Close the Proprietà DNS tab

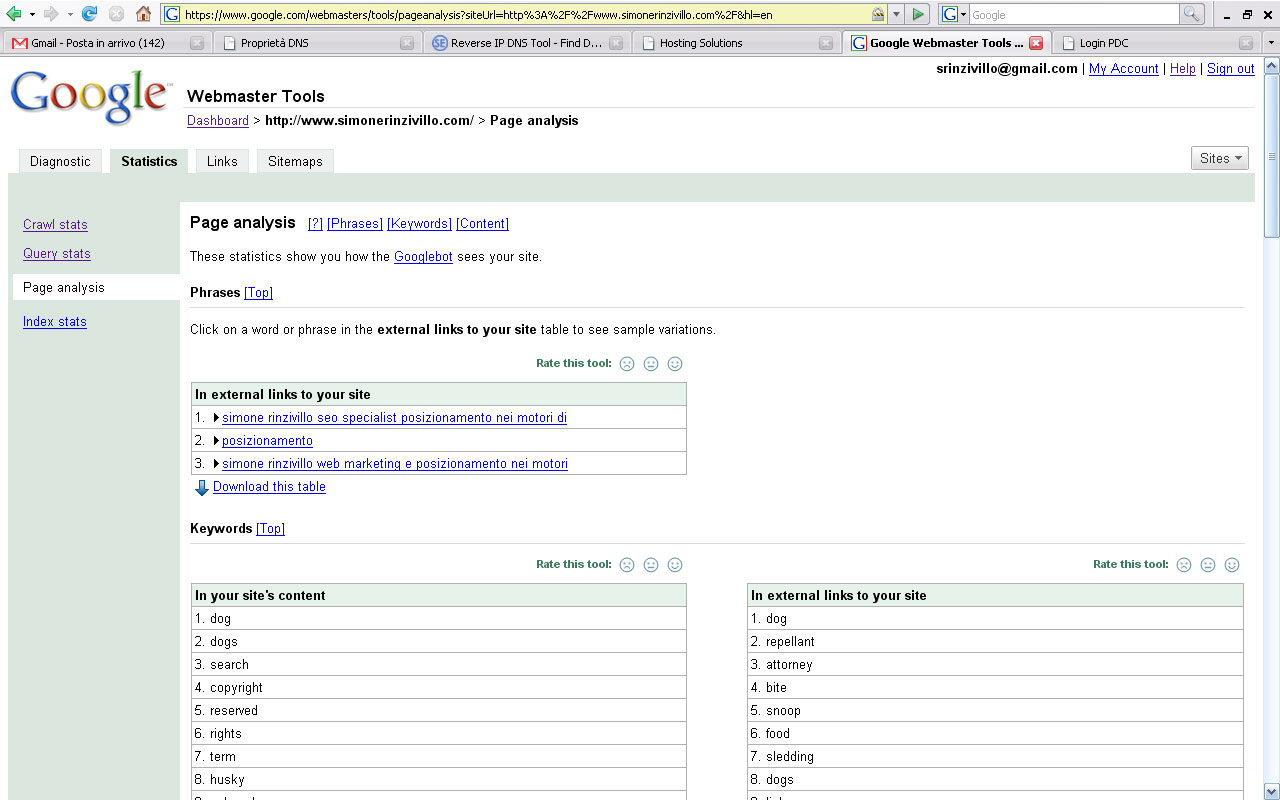point(407,43)
